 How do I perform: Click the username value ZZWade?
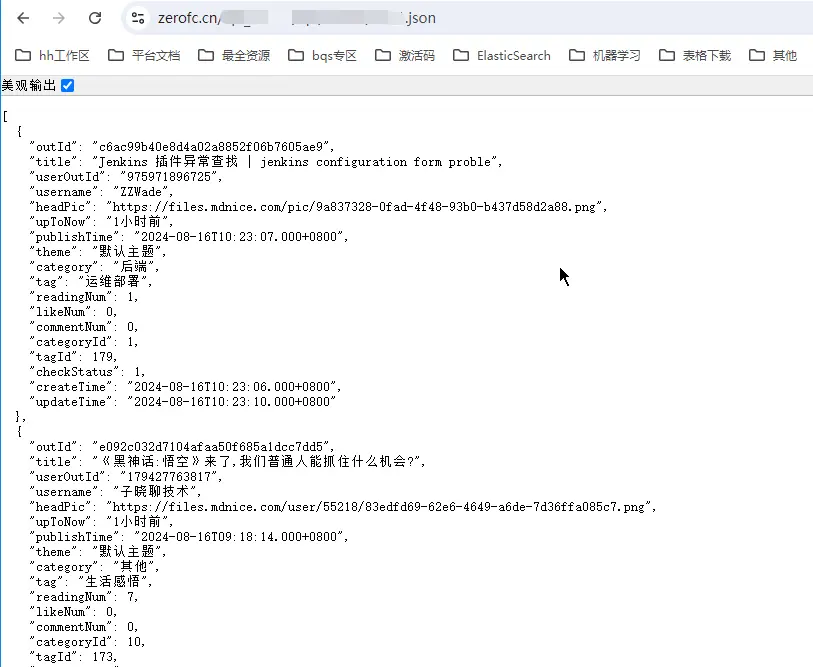(x=142, y=192)
